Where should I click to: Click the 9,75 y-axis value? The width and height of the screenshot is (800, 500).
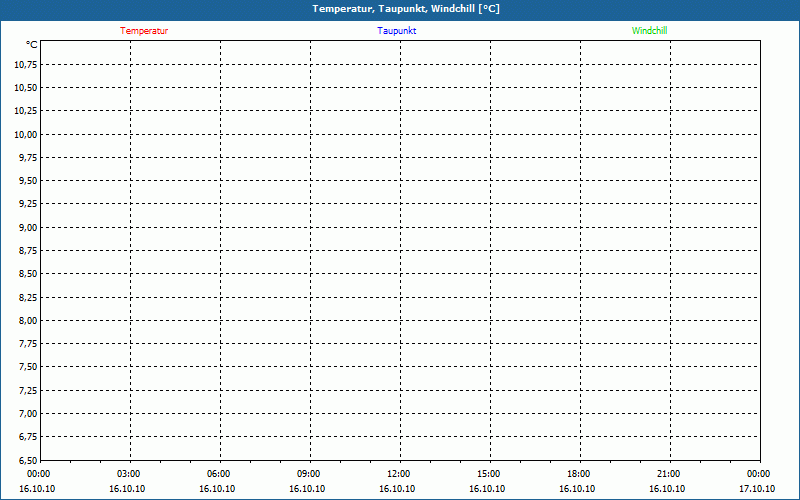pos(28,158)
